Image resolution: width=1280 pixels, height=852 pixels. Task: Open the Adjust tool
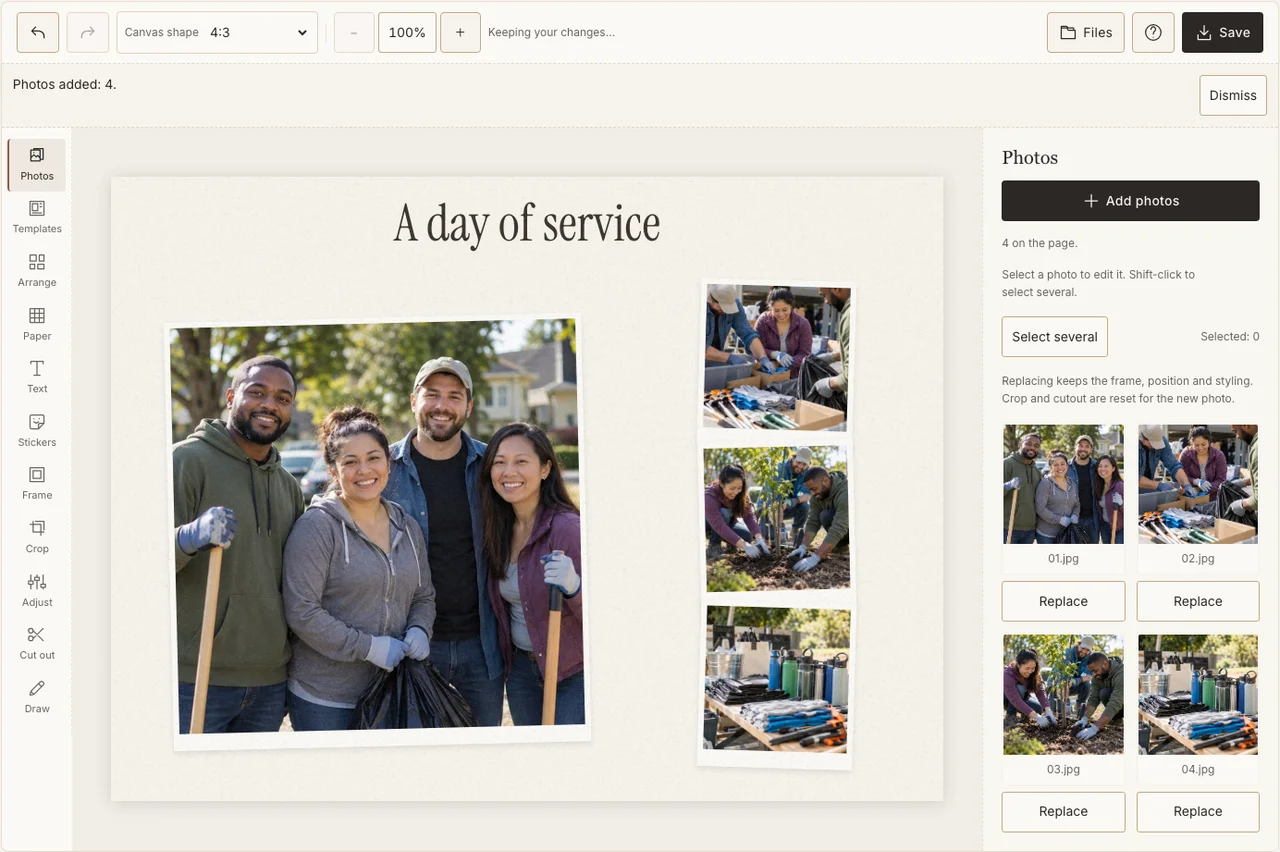(x=37, y=591)
